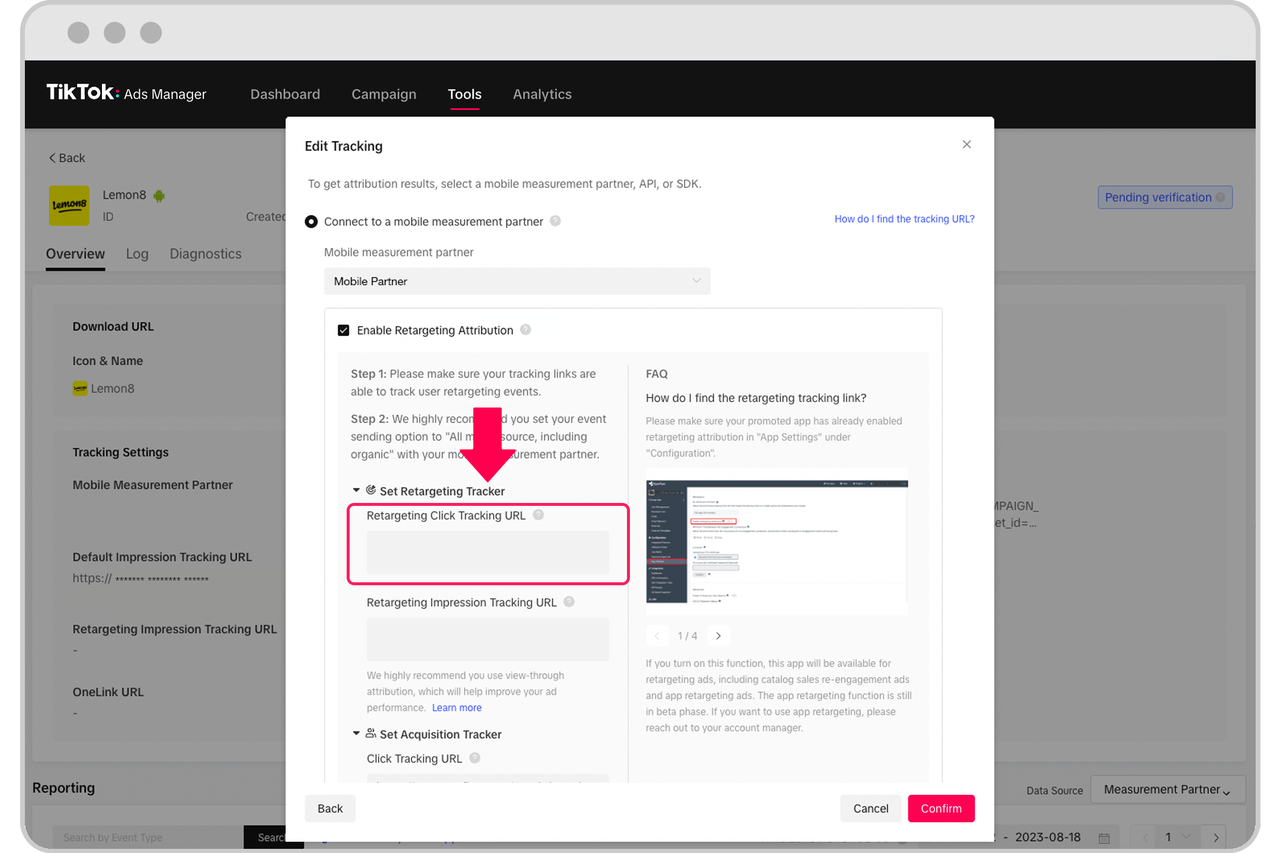
Task: Click help icon beside Connect to a mobile measurement partner
Action: [x=556, y=222]
